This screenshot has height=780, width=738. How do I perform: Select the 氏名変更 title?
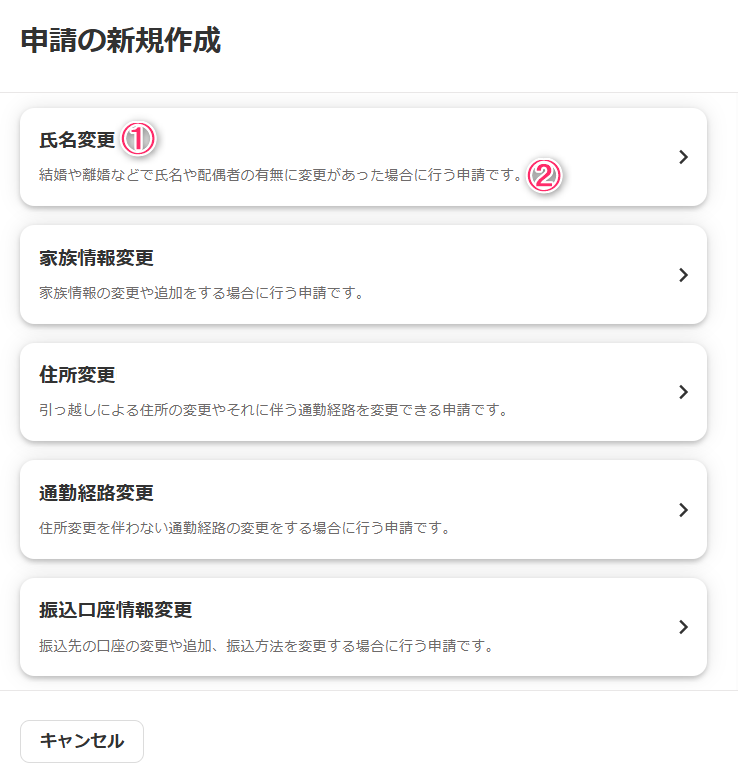[77, 140]
